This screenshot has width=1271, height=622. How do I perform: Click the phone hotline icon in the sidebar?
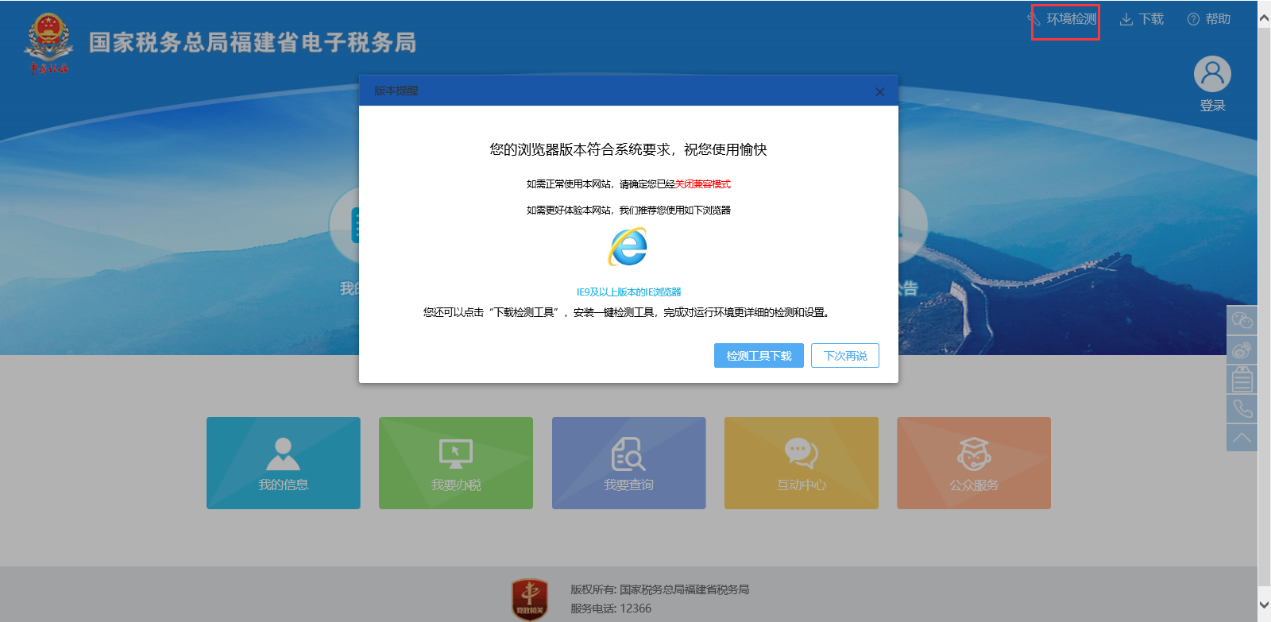coord(1242,409)
